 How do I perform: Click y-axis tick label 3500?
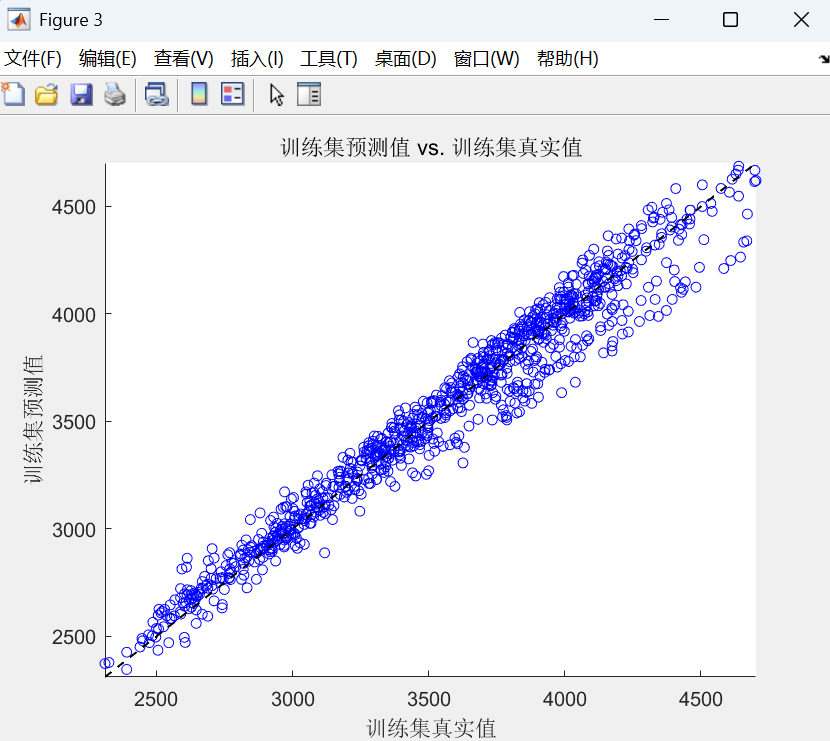pyautogui.click(x=74, y=422)
